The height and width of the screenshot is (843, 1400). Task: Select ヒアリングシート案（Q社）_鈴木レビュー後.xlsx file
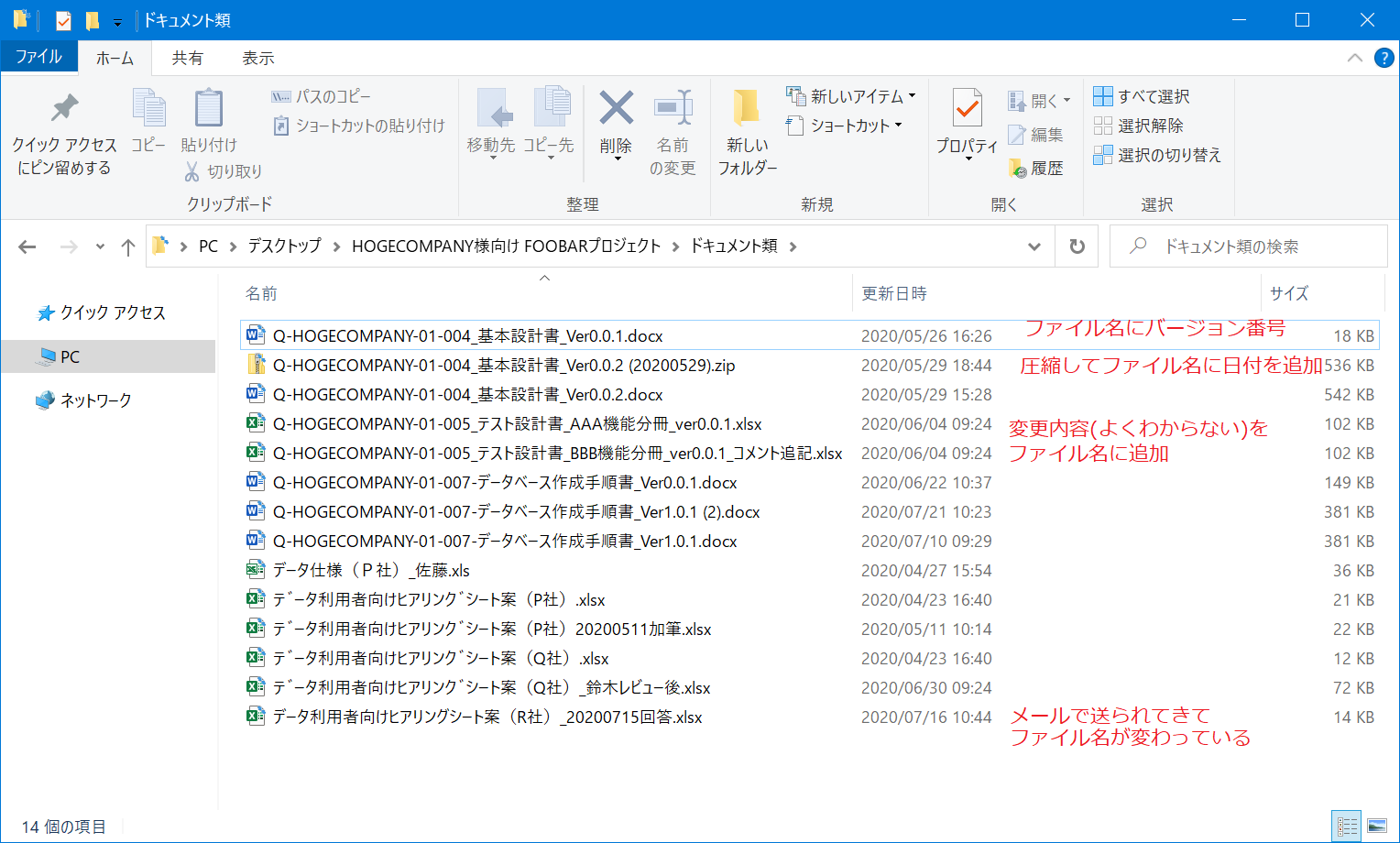coord(491,688)
